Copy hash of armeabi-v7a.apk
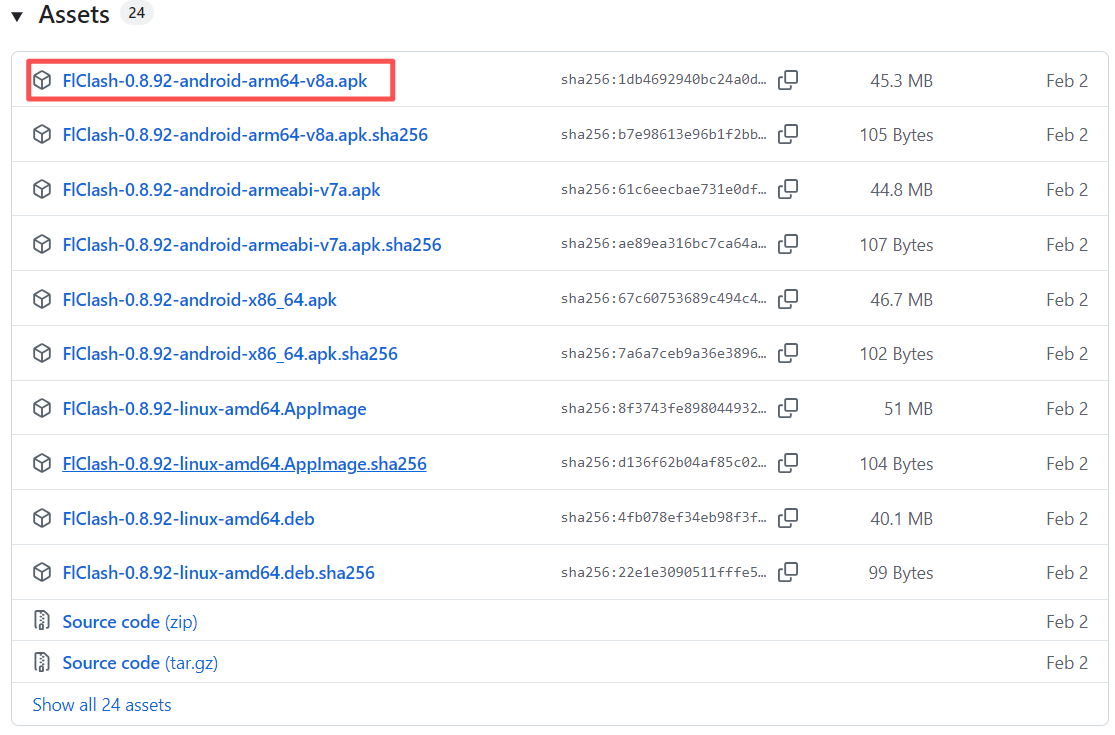The height and width of the screenshot is (735, 1115). tap(788, 189)
